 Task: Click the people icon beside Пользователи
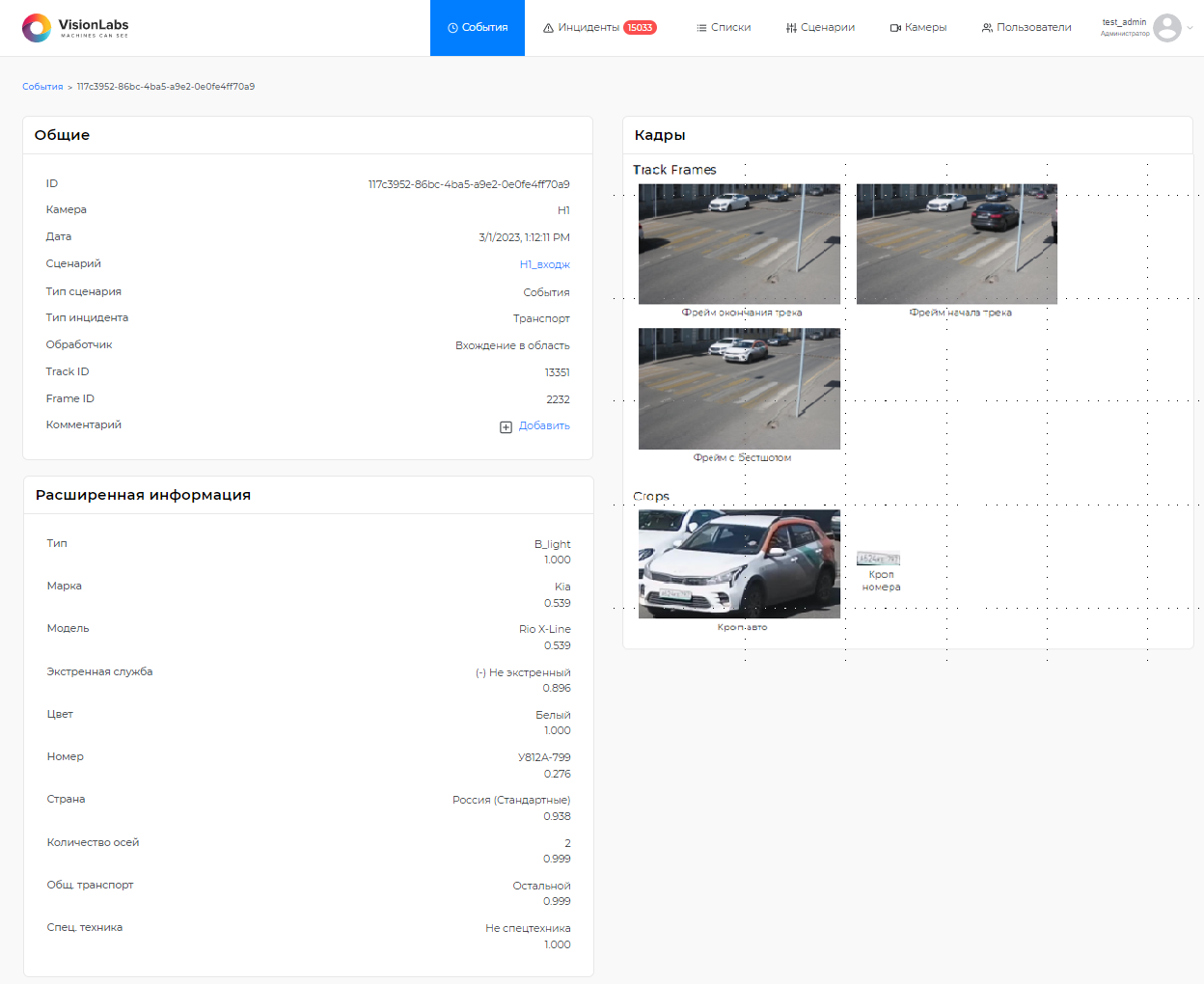(987, 28)
